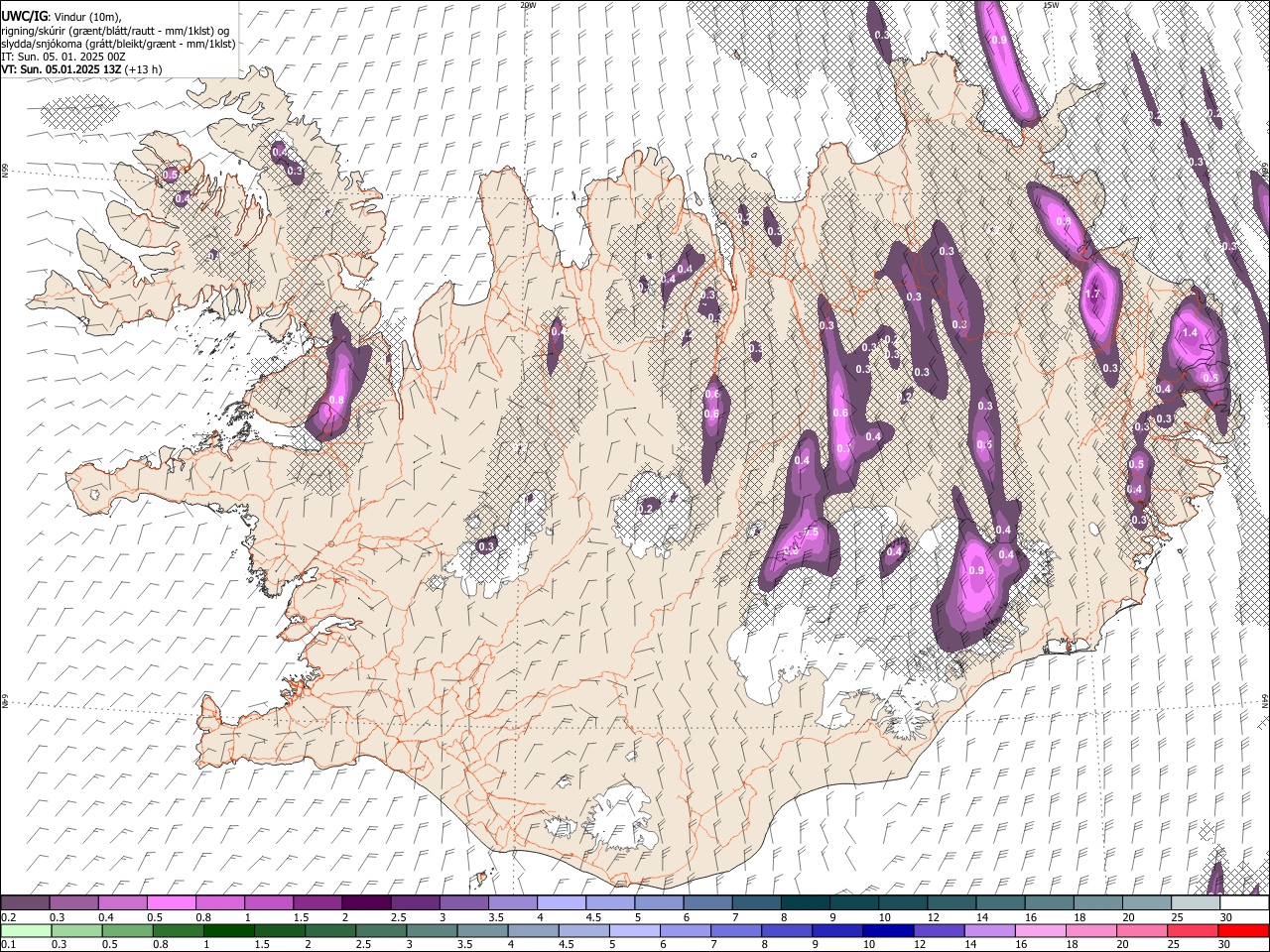1270x952 pixels.
Task: Click the top-row legend swatch labeled 1.5
Action: coord(317,903)
